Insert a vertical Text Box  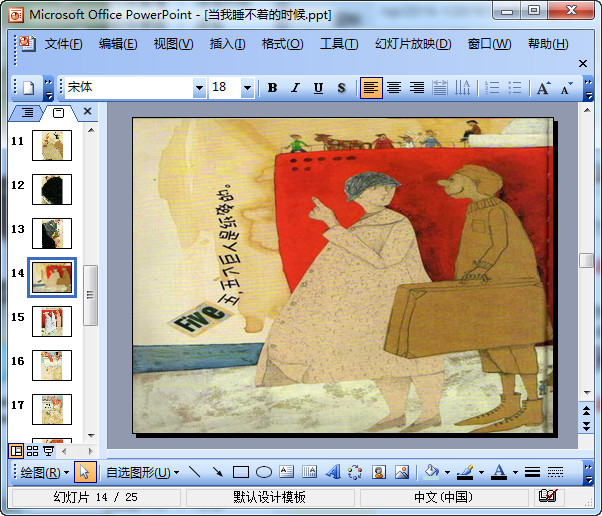point(309,472)
